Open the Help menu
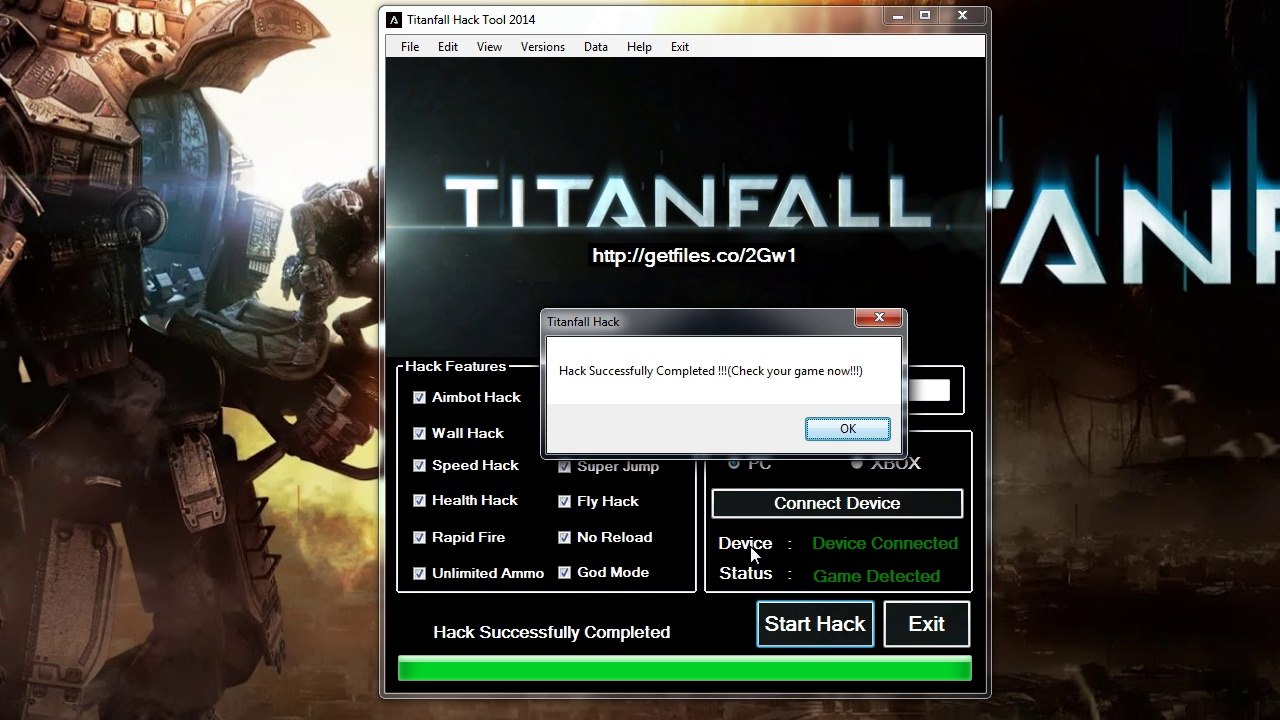The width and height of the screenshot is (1280, 720). click(639, 47)
